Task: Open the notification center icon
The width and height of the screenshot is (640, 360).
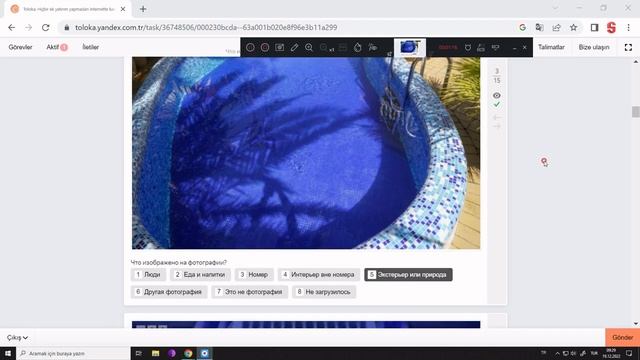Action: click(629, 353)
